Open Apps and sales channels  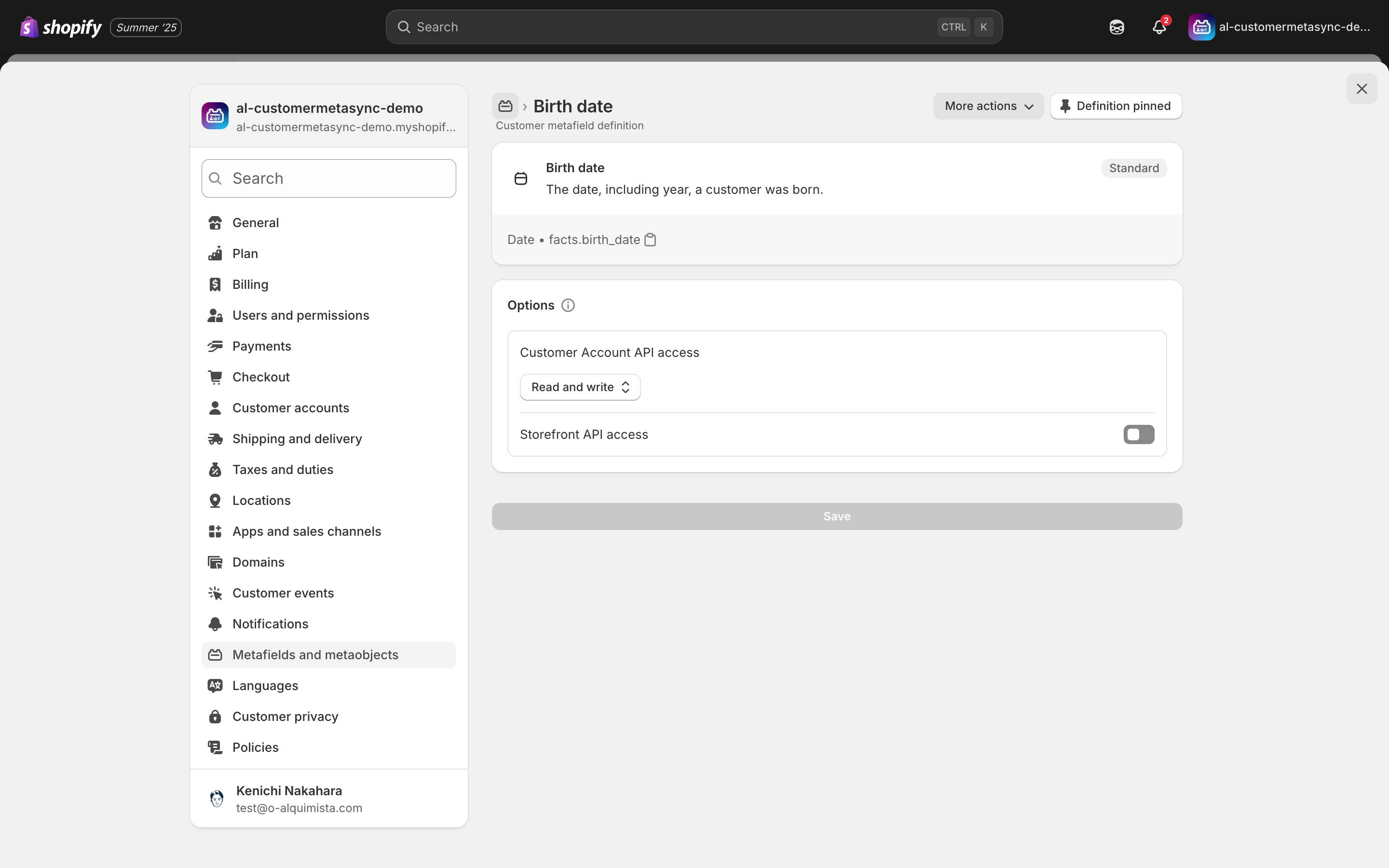pos(329,531)
